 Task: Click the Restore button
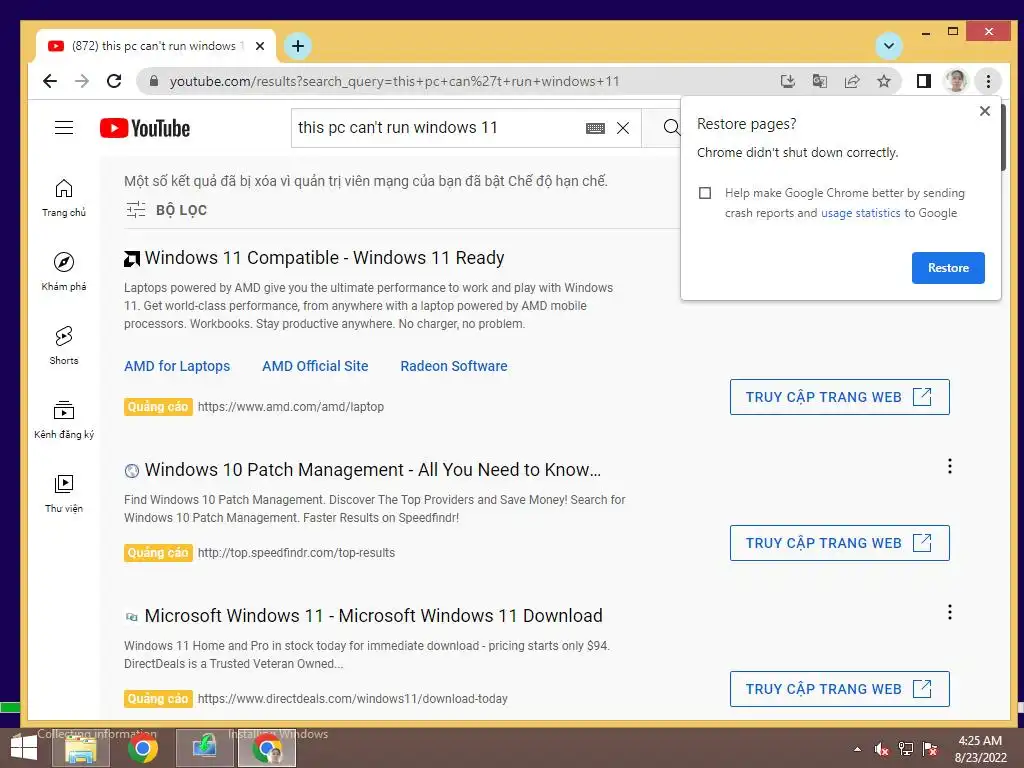tap(948, 268)
